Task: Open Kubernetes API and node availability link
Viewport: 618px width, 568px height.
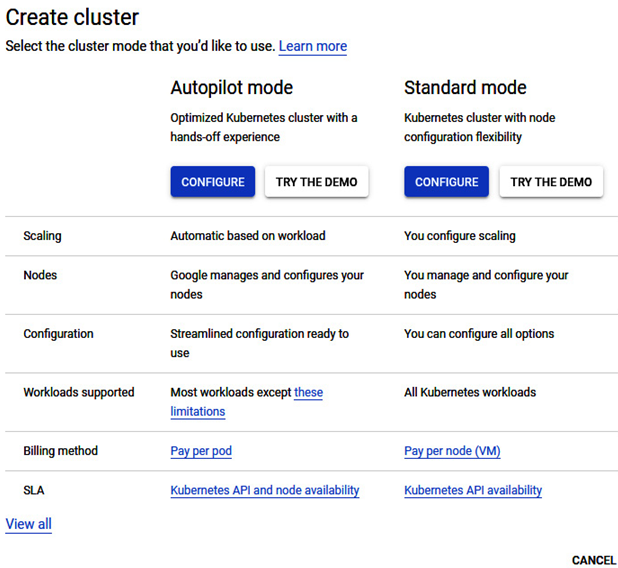Action: 265,490
